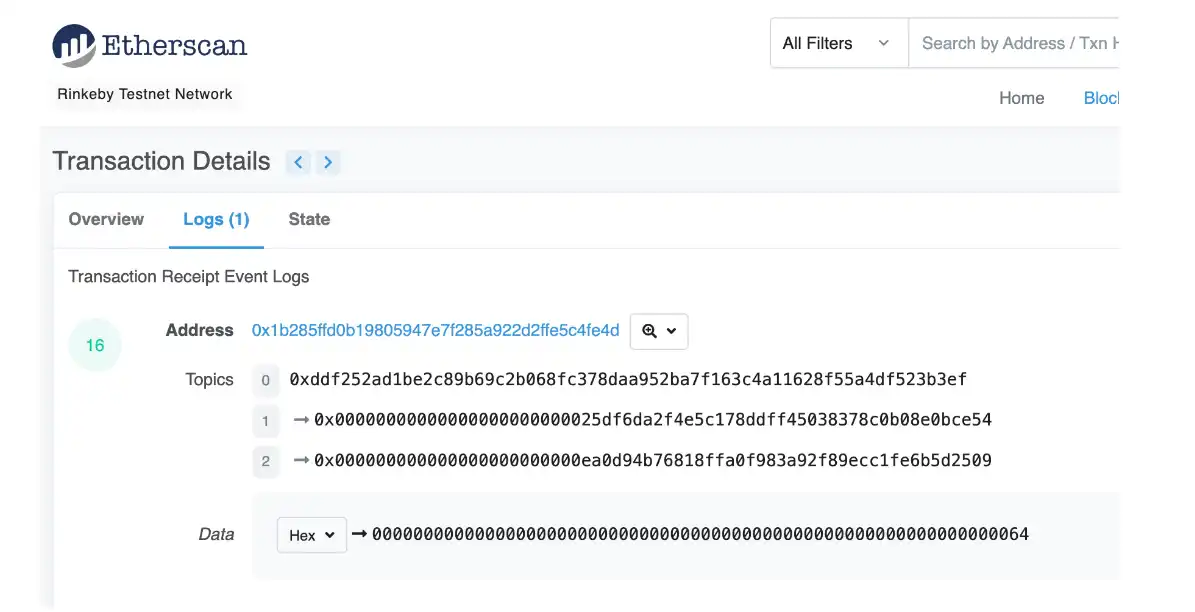The height and width of the screenshot is (612, 1195).
Task: Go to previous transaction with left chevron
Action: (x=298, y=162)
